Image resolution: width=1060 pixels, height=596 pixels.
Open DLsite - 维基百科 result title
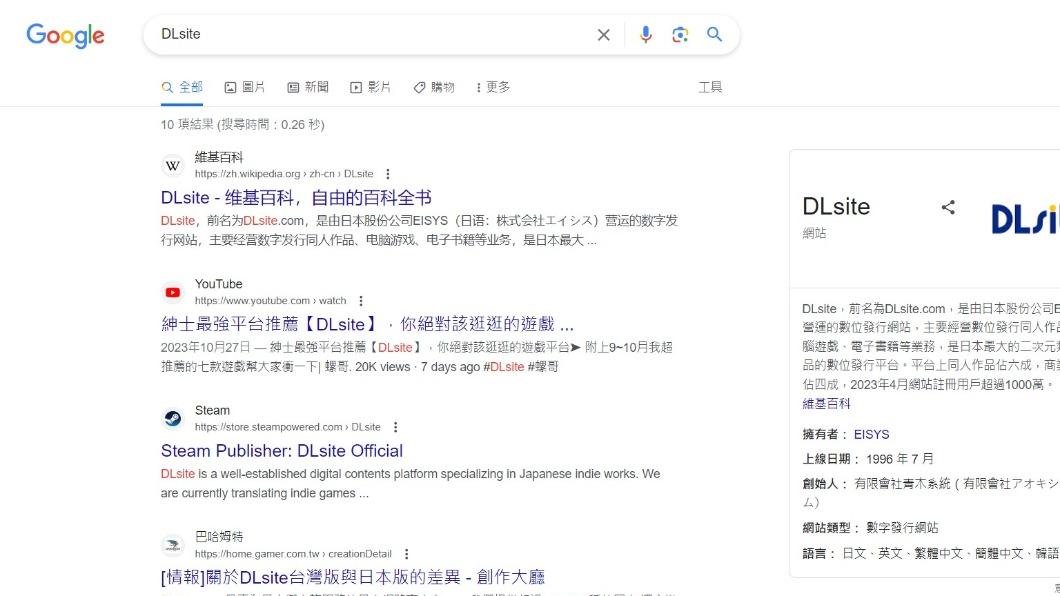pyautogui.click(x=296, y=198)
